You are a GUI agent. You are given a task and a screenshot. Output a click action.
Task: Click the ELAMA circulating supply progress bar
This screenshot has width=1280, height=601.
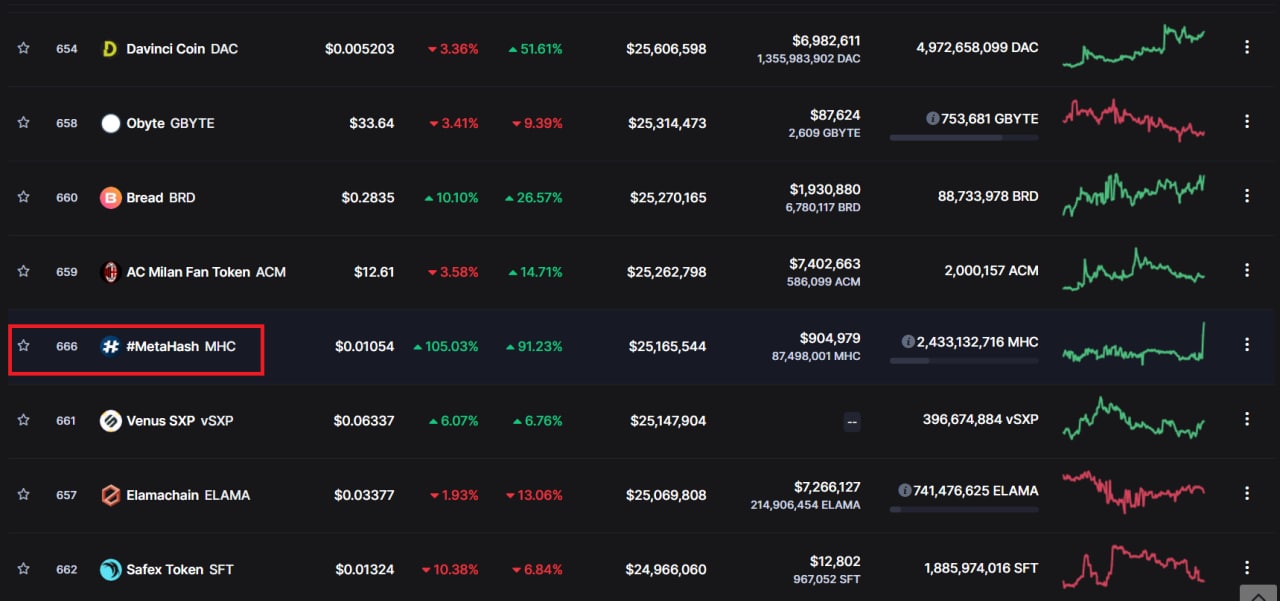[x=964, y=509]
